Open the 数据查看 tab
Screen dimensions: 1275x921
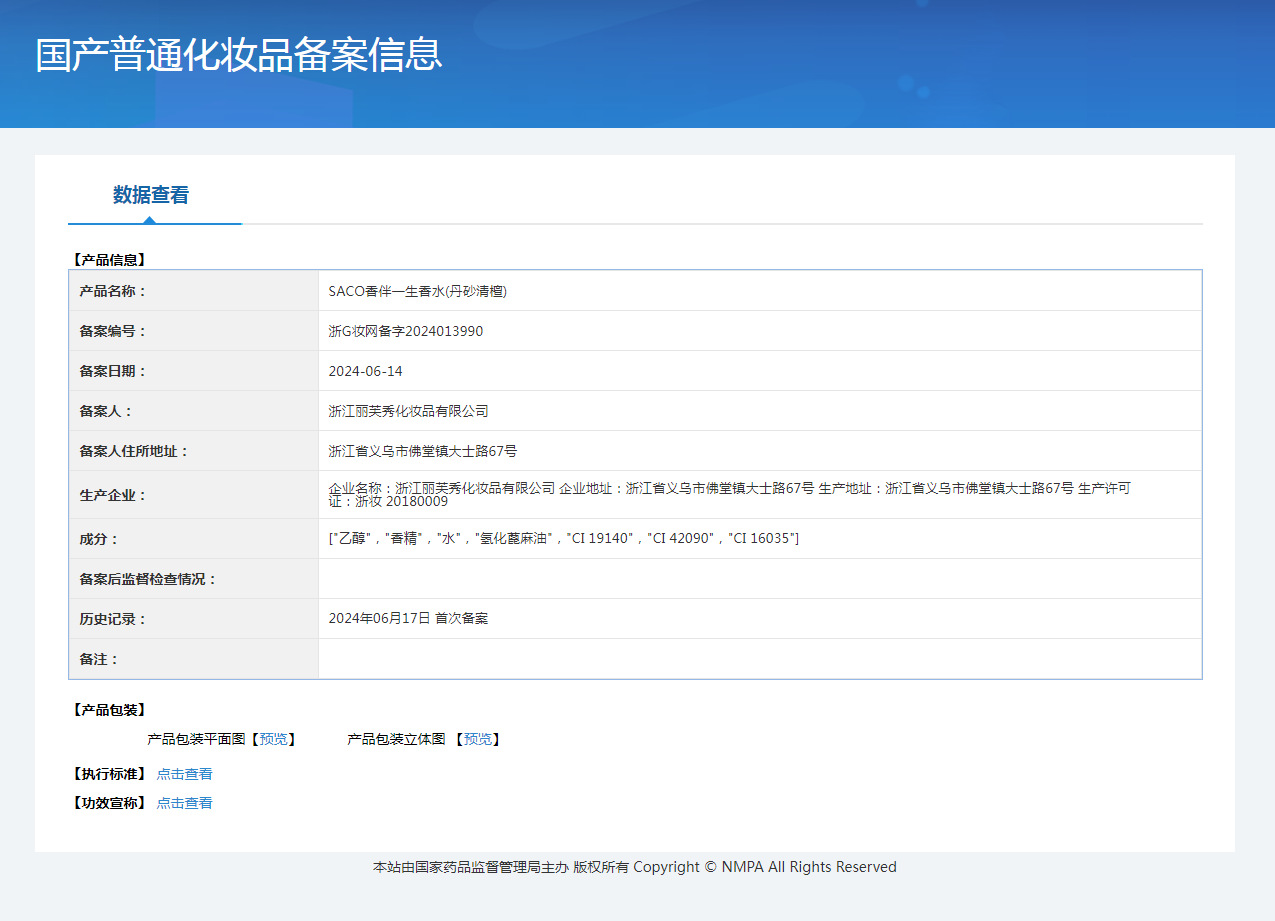coord(151,195)
